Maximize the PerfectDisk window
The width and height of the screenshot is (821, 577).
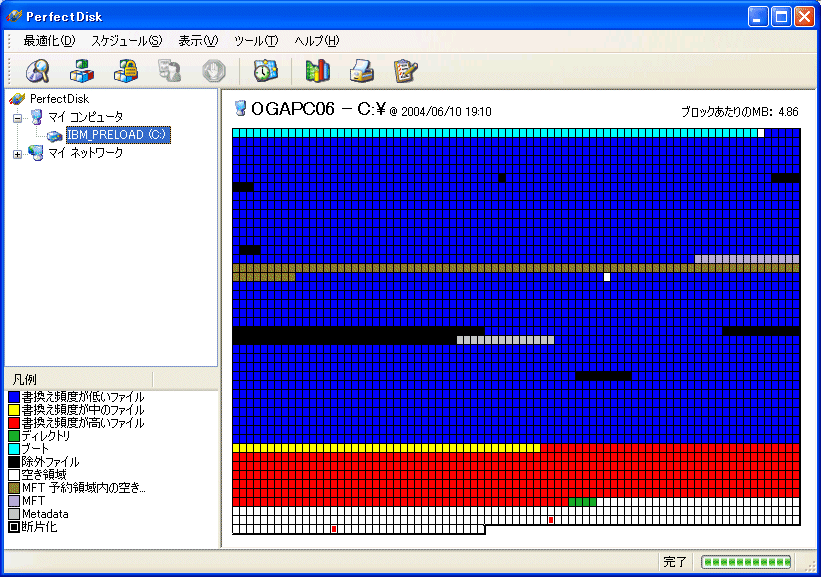781,17
